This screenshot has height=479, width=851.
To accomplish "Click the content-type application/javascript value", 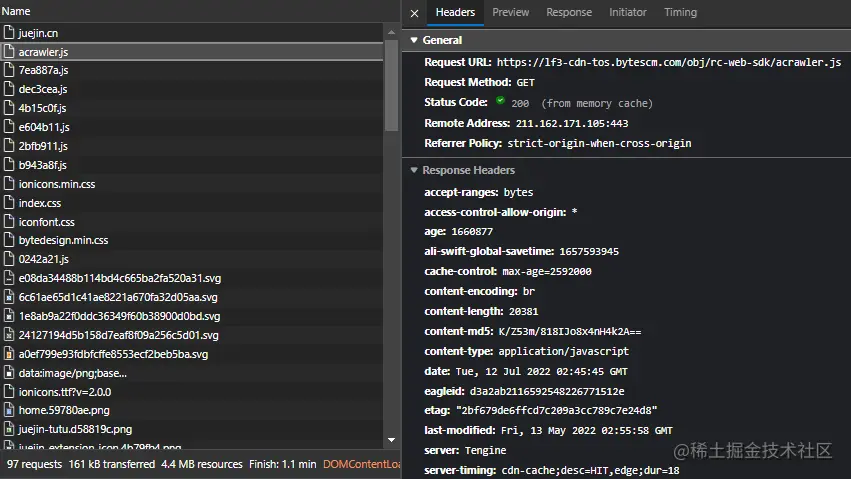I will point(563,352).
